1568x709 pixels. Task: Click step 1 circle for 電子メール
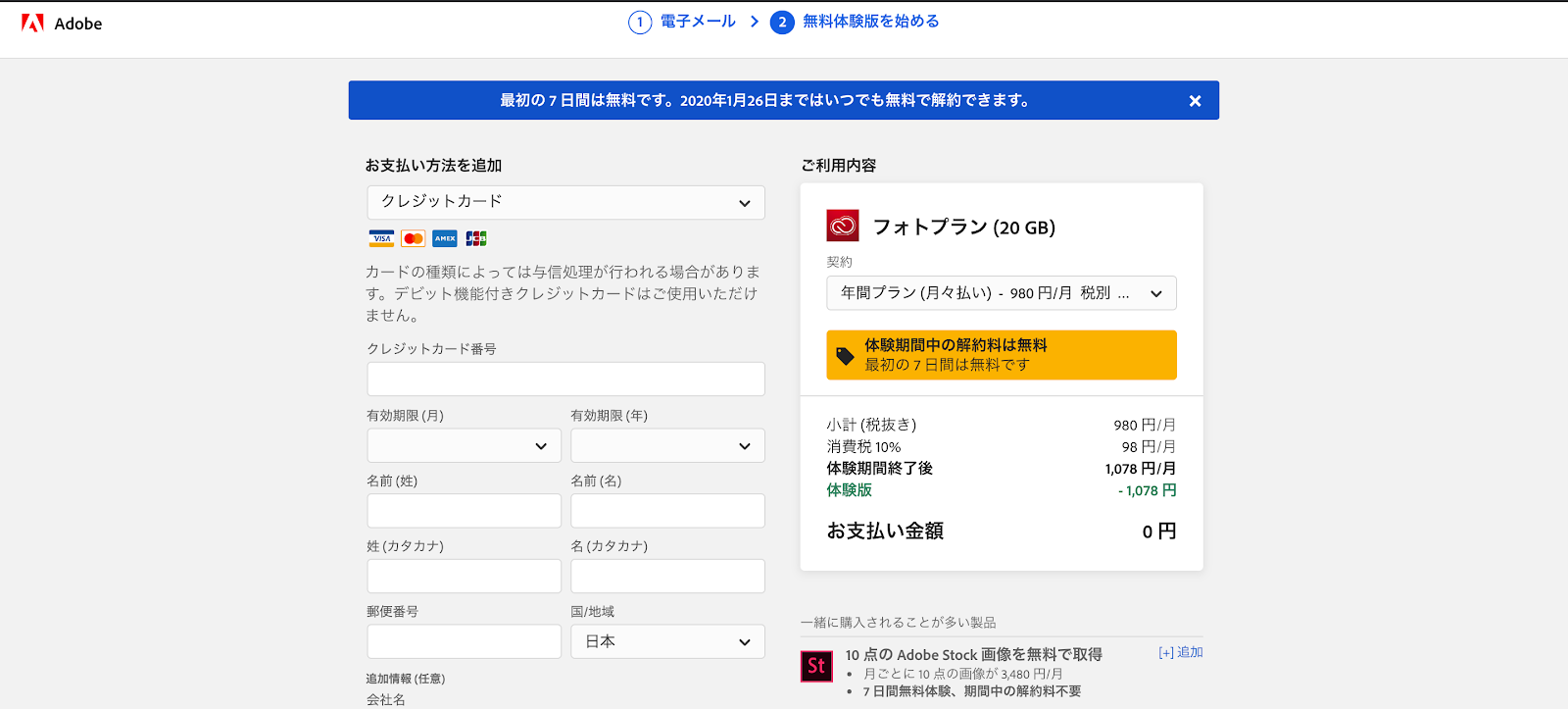[640, 22]
